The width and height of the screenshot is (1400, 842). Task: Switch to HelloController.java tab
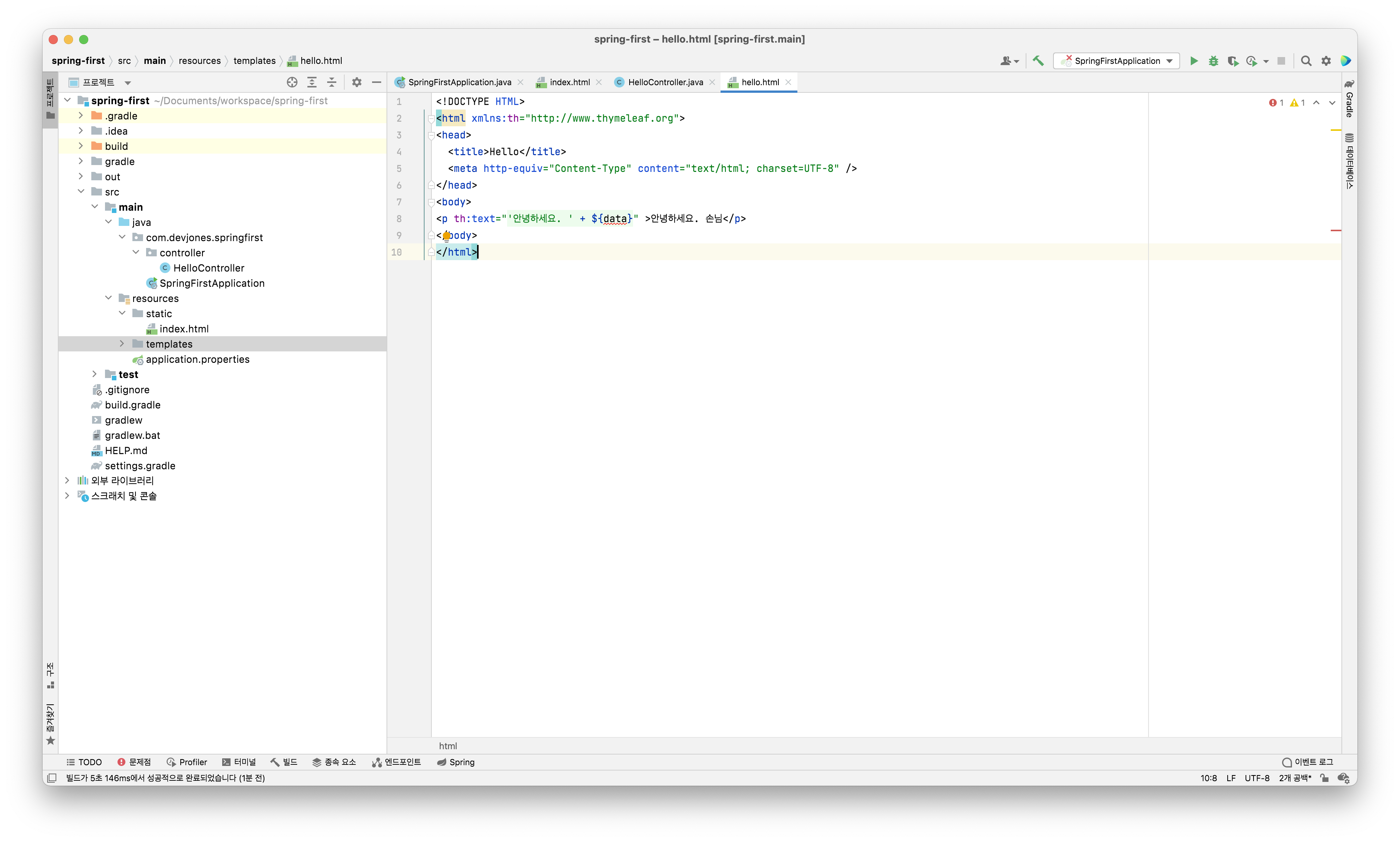(665, 82)
